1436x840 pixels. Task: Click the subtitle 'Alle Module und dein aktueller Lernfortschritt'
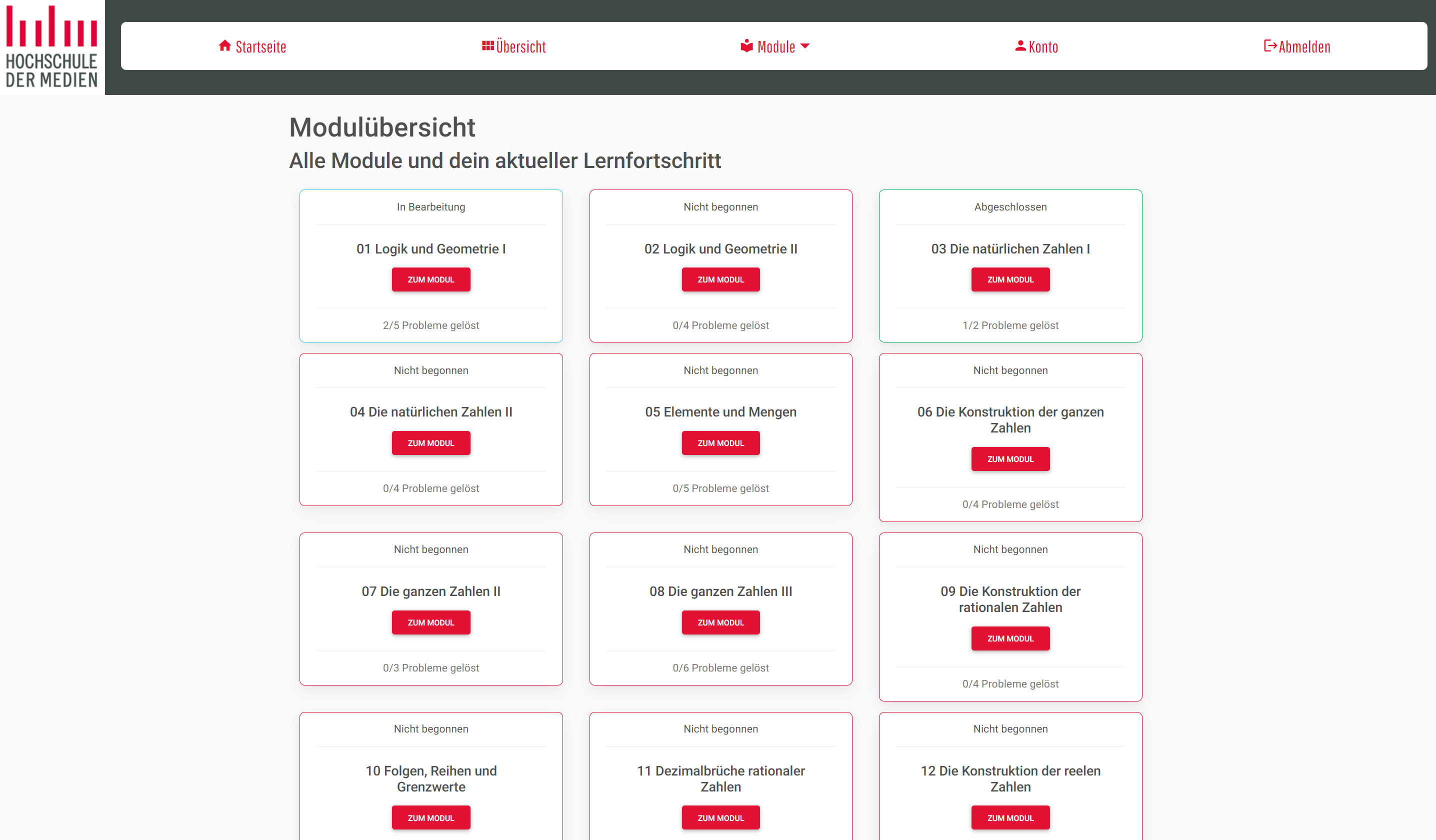click(x=505, y=160)
